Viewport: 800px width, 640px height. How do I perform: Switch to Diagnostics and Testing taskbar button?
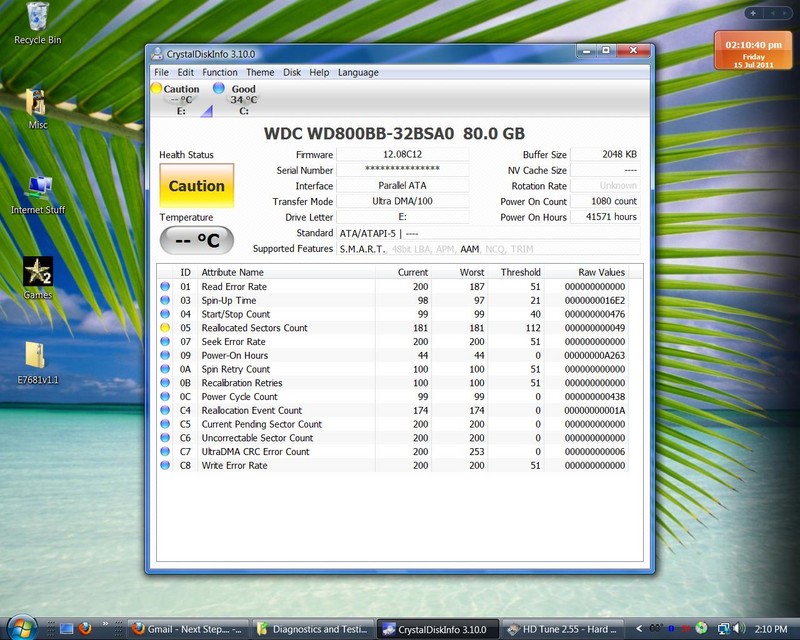click(313, 629)
